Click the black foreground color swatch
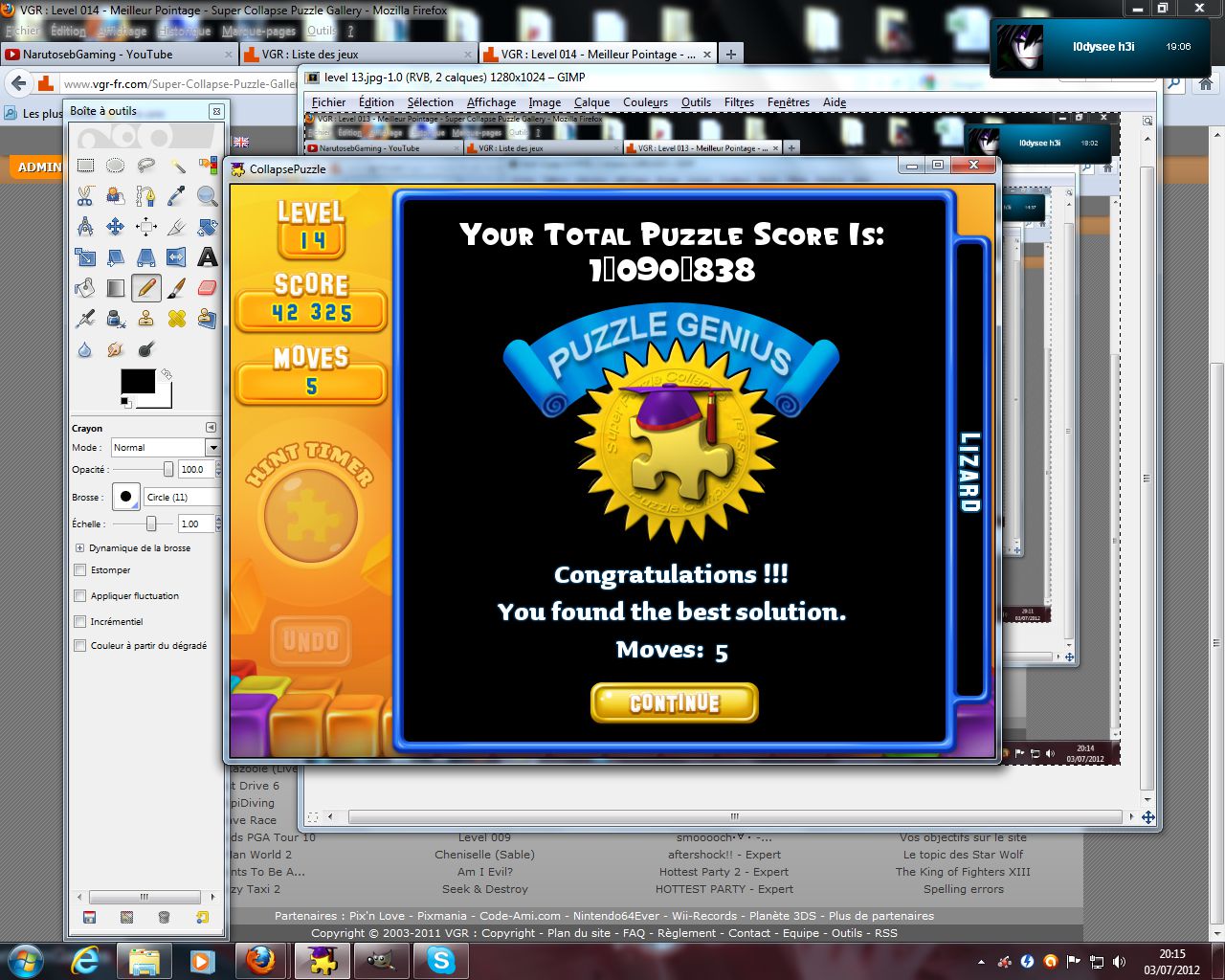 point(137,381)
